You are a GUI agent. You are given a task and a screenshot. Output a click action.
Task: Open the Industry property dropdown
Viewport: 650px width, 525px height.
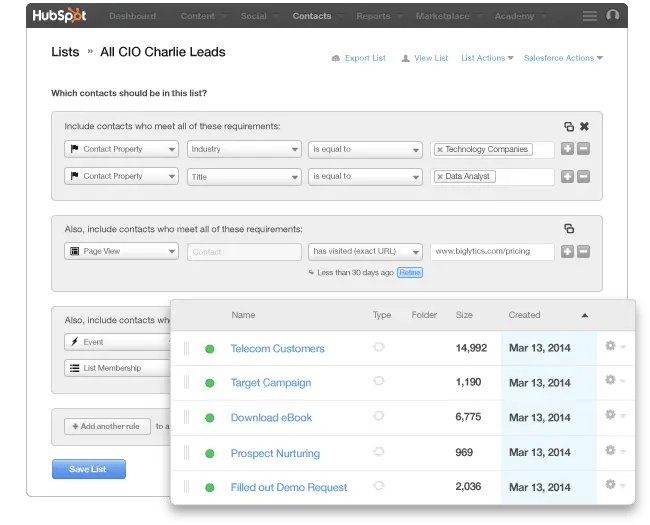244,149
